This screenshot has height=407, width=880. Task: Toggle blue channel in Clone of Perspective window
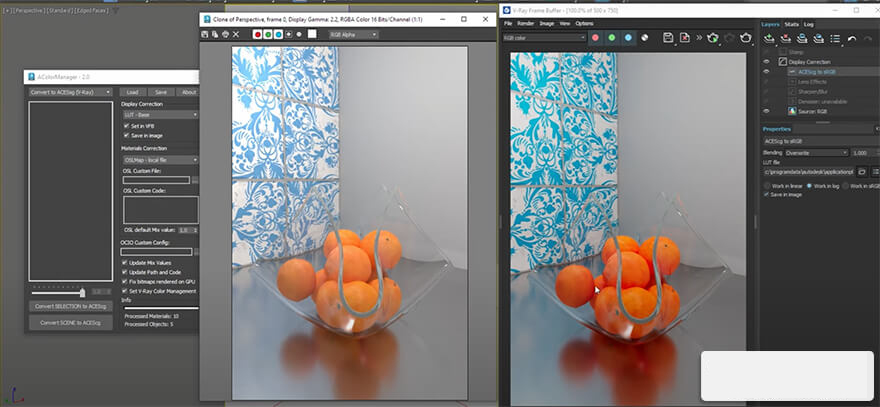278,34
